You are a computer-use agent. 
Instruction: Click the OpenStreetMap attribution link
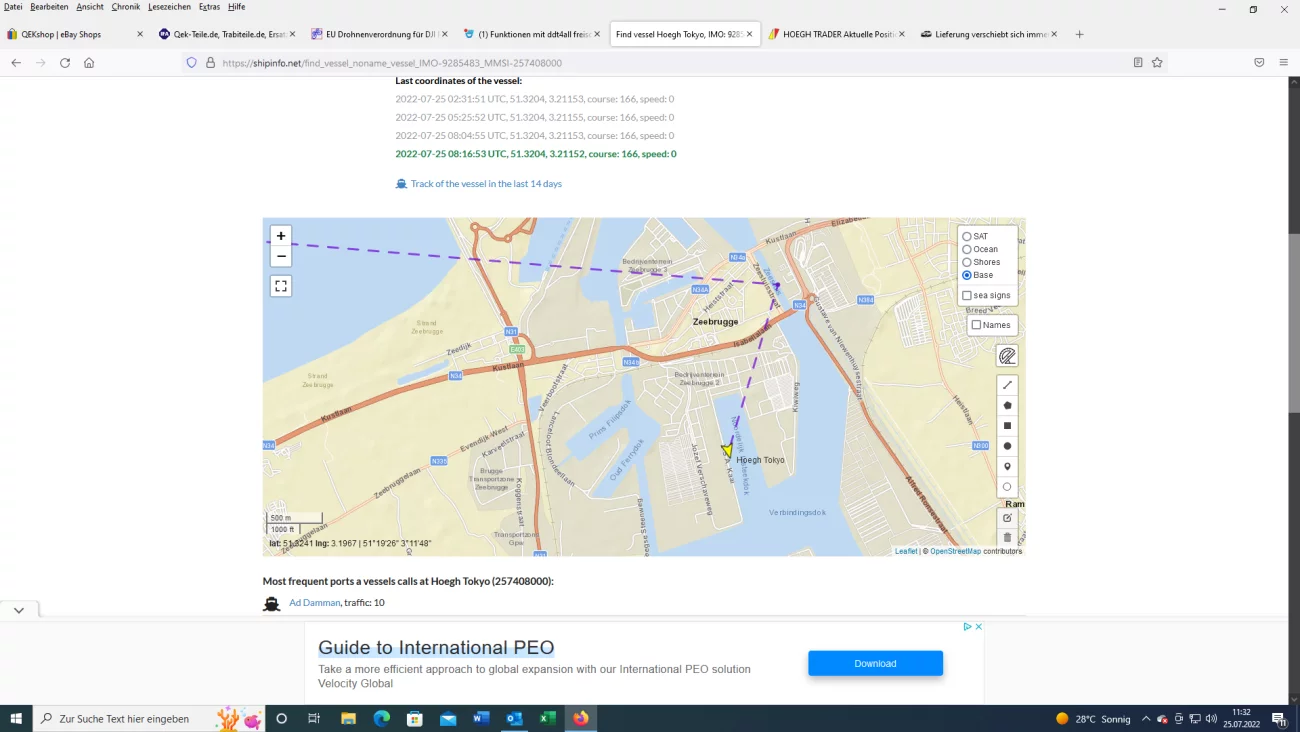tap(955, 551)
